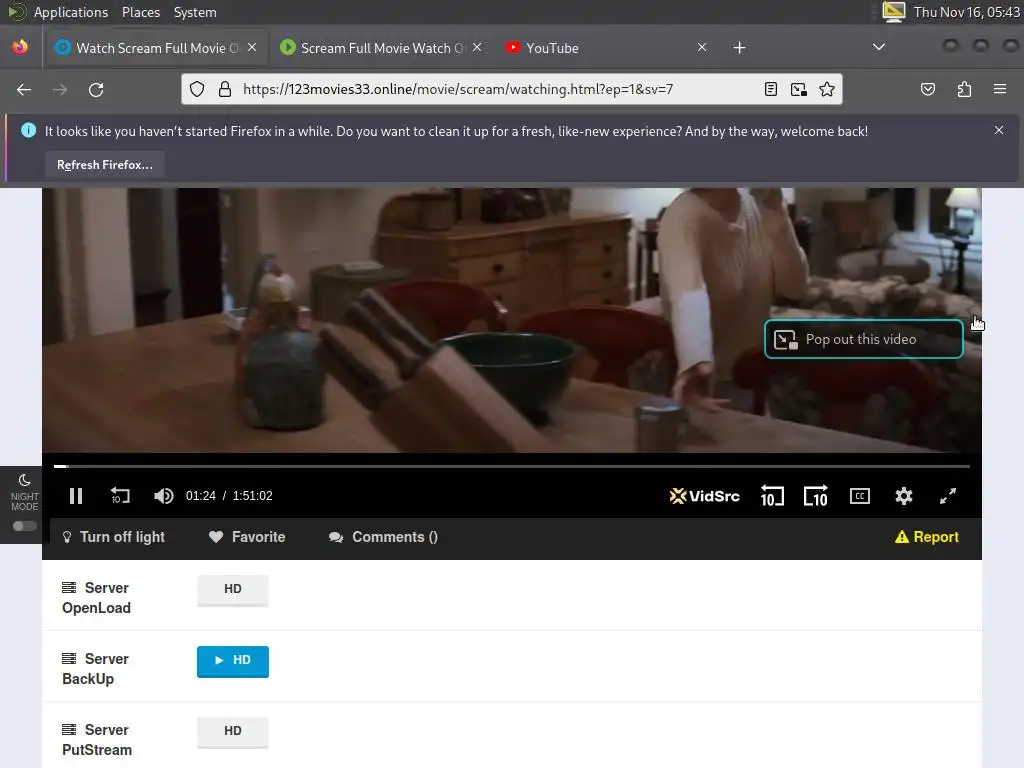Click the clock showing Thu Nov 16
This screenshot has width=1024, height=768.
pos(967,12)
